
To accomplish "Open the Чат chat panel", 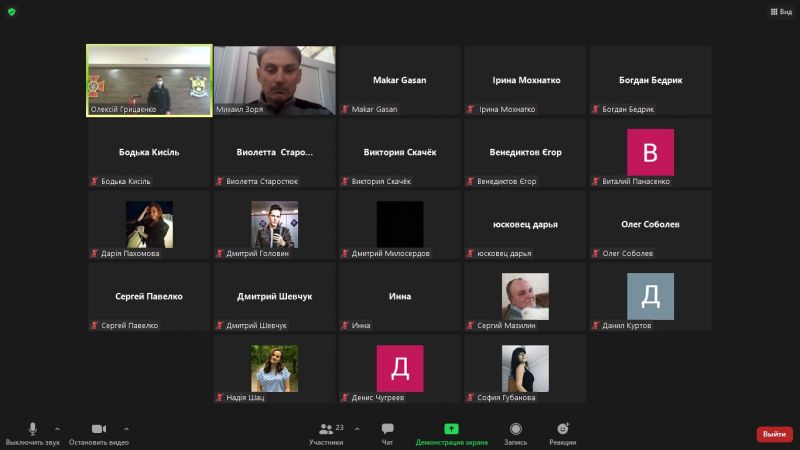I will (387, 434).
